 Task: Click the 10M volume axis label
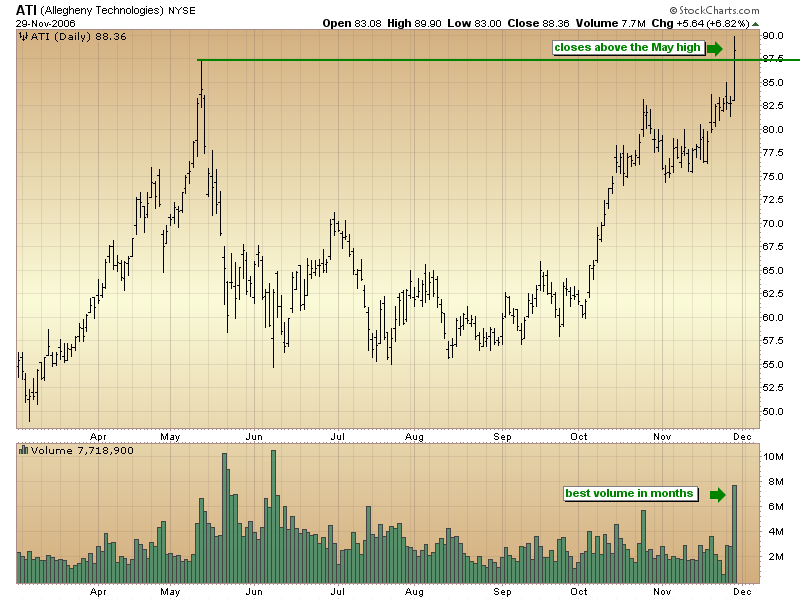pos(773,457)
